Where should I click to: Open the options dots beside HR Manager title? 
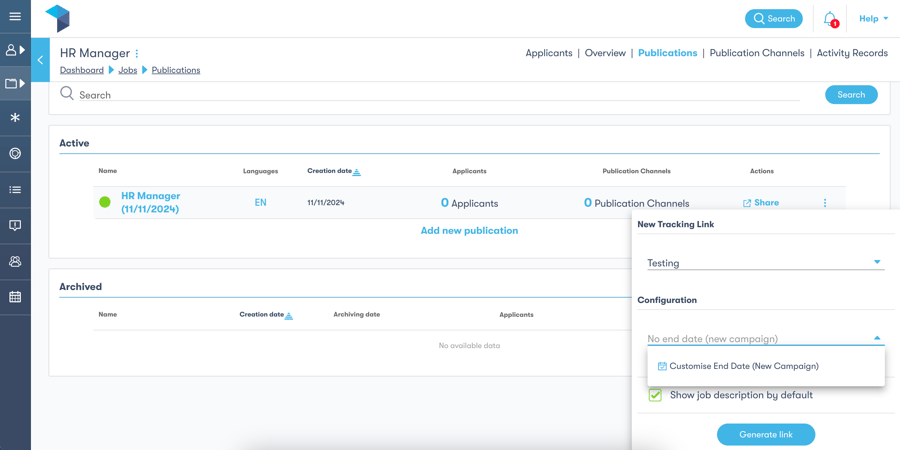click(x=137, y=53)
